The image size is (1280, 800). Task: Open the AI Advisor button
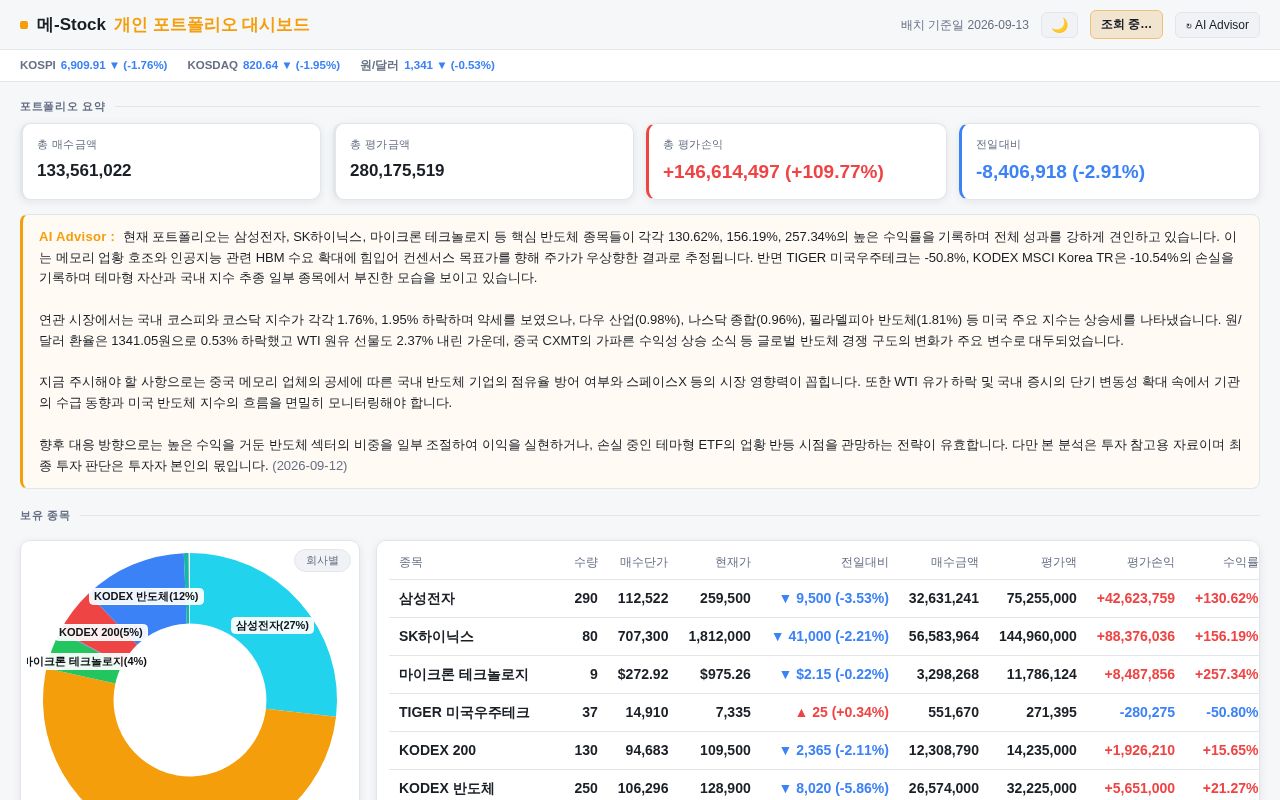tap(1217, 25)
